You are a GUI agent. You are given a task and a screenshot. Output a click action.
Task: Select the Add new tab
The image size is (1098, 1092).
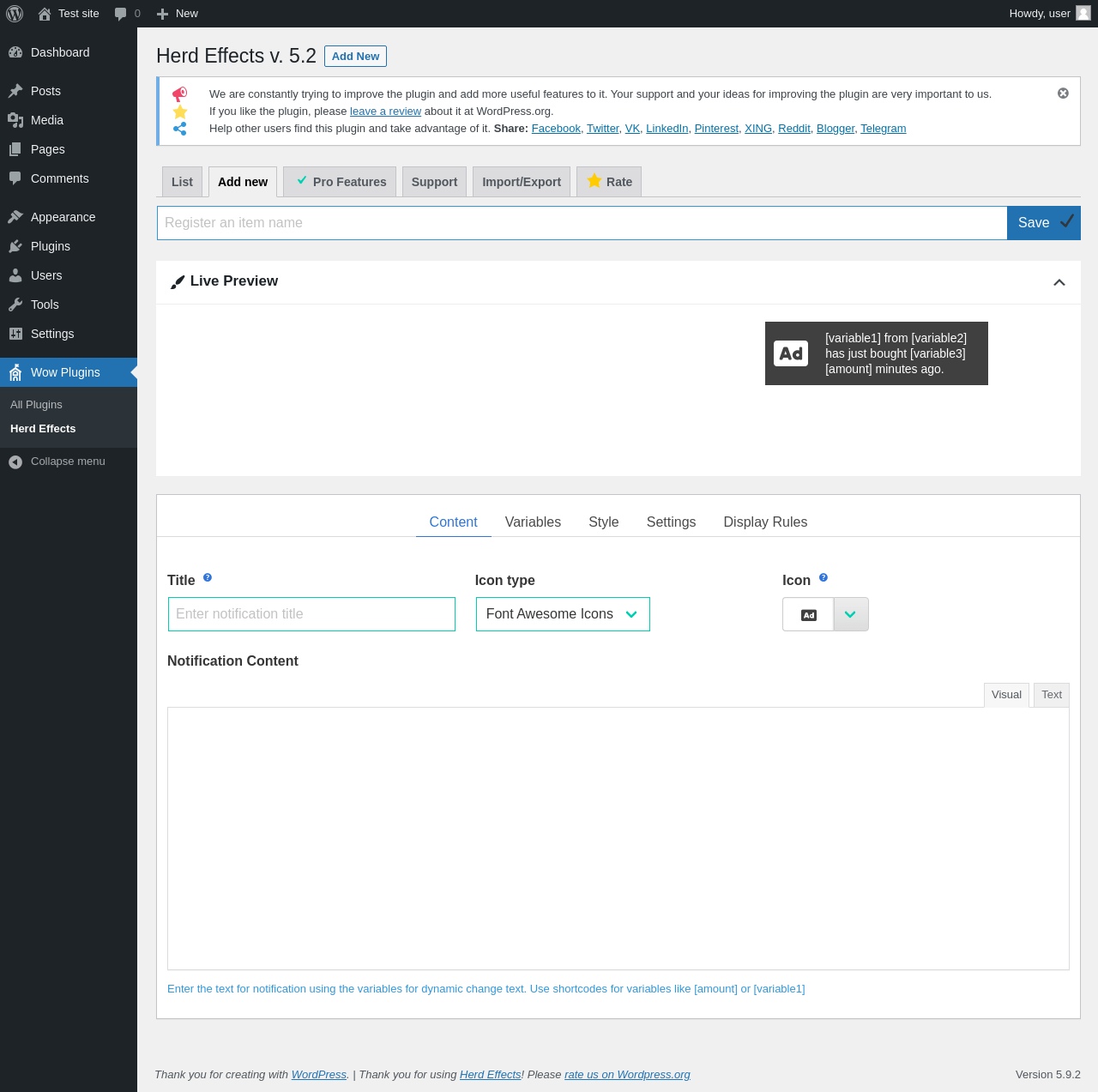point(243,182)
